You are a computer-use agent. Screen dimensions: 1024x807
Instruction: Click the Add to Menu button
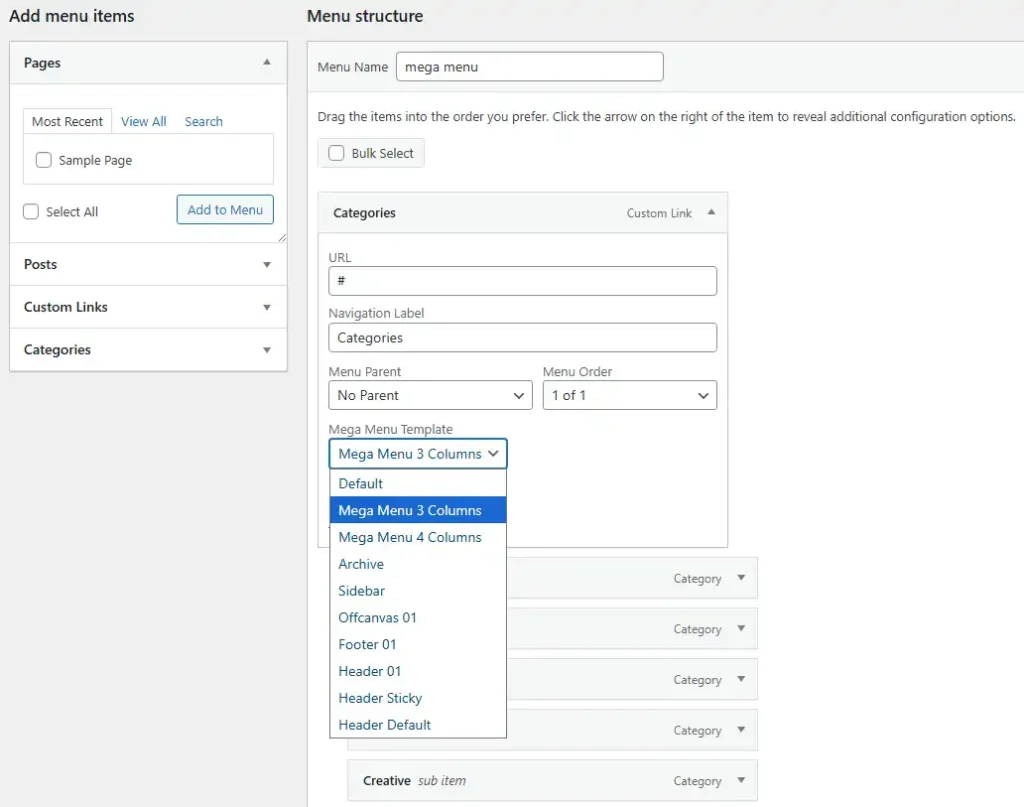(225, 210)
